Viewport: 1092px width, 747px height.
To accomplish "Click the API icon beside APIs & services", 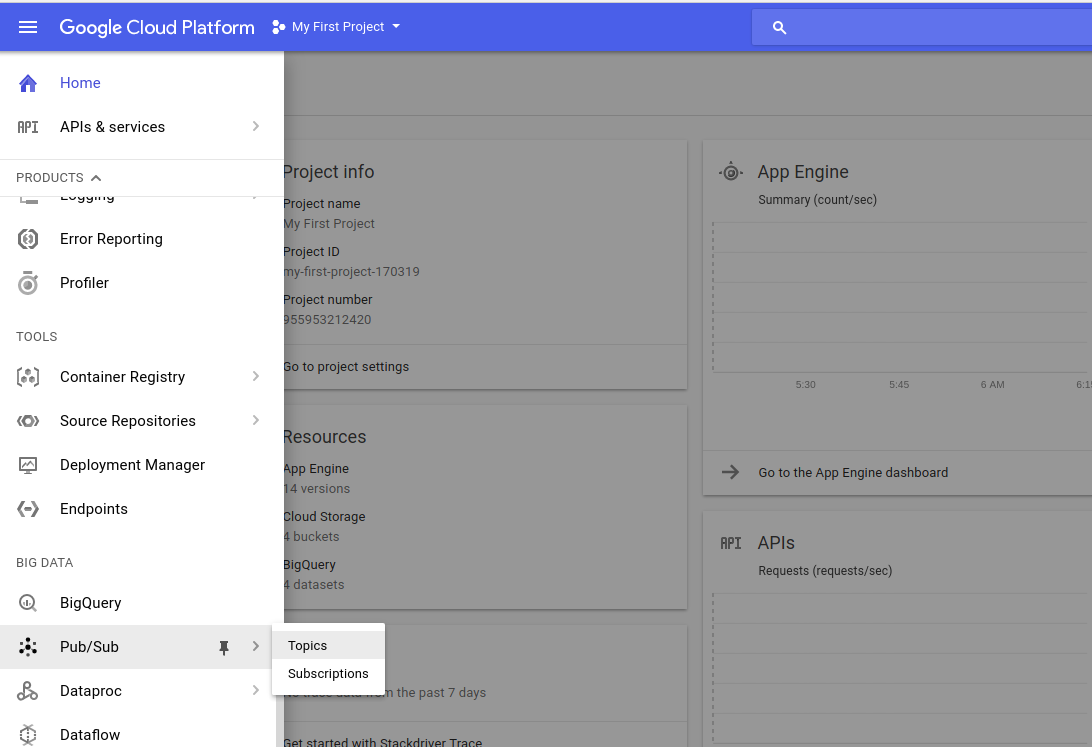I will 28,127.
